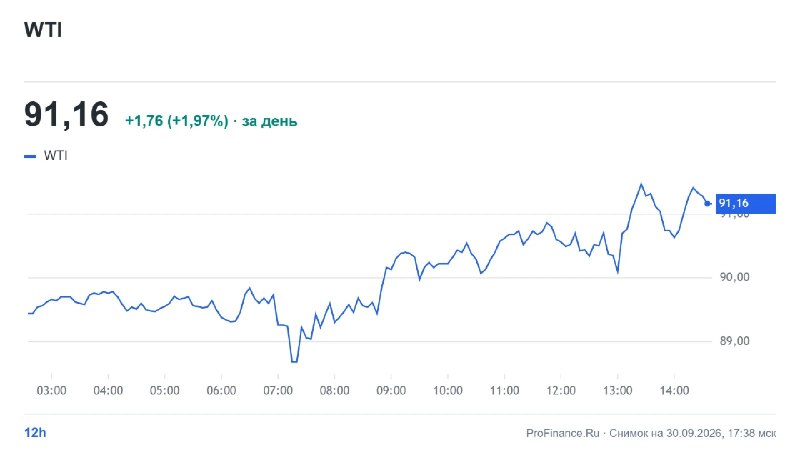Image resolution: width=800 pixels, height=450 pixels.
Task: Click the chart peak near 13:25
Action: (641, 185)
